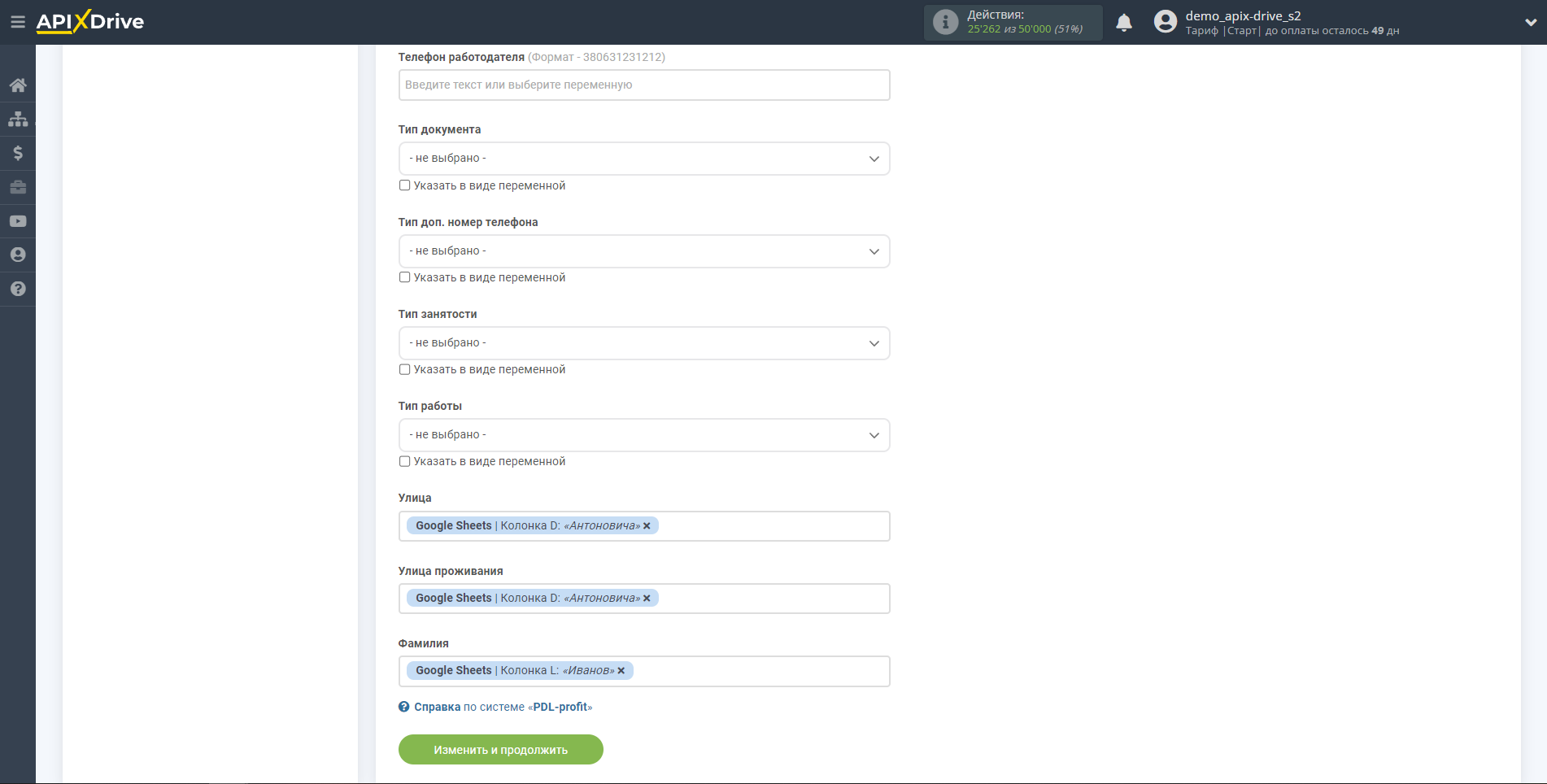The height and width of the screenshot is (784, 1547).
Task: Open the notifications bell
Action: click(1124, 23)
